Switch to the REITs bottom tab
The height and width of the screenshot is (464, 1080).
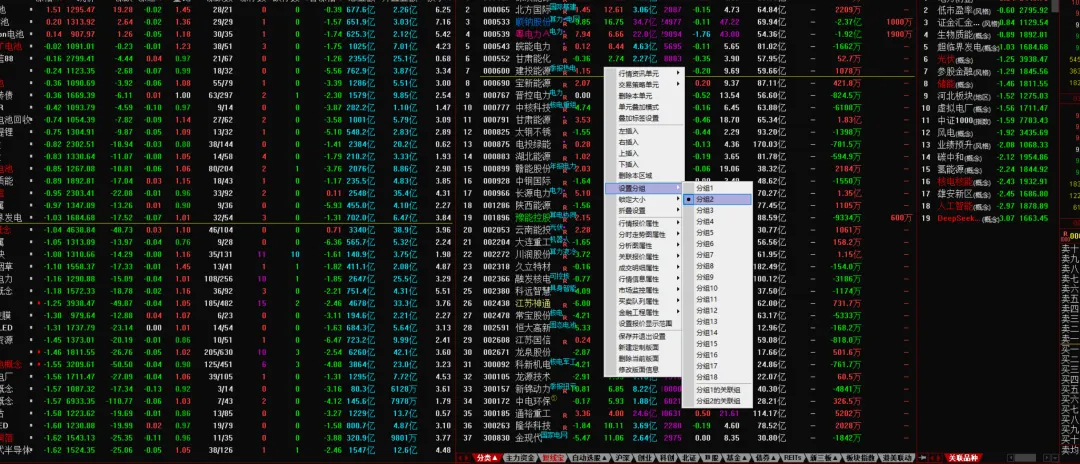(795, 458)
